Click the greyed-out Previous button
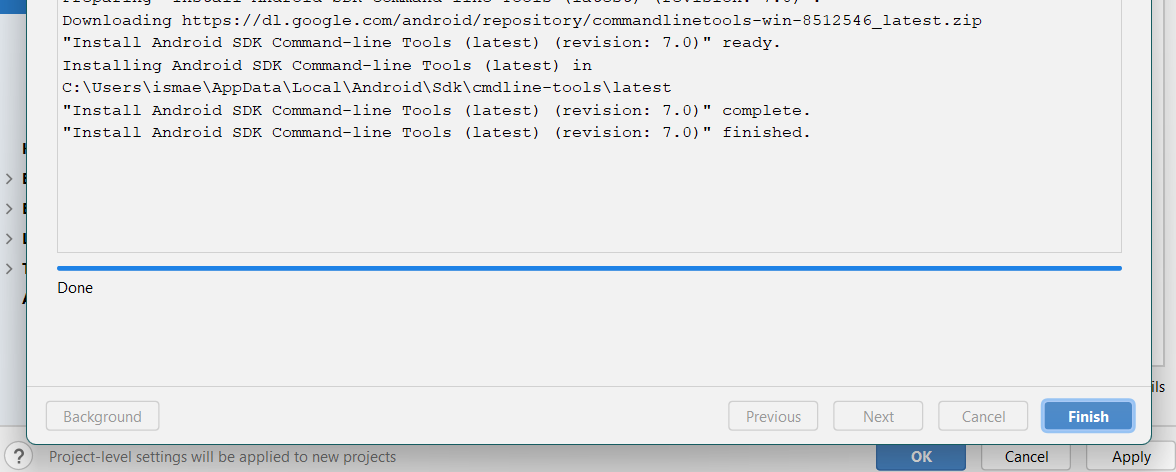The image size is (1176, 472). point(773,416)
